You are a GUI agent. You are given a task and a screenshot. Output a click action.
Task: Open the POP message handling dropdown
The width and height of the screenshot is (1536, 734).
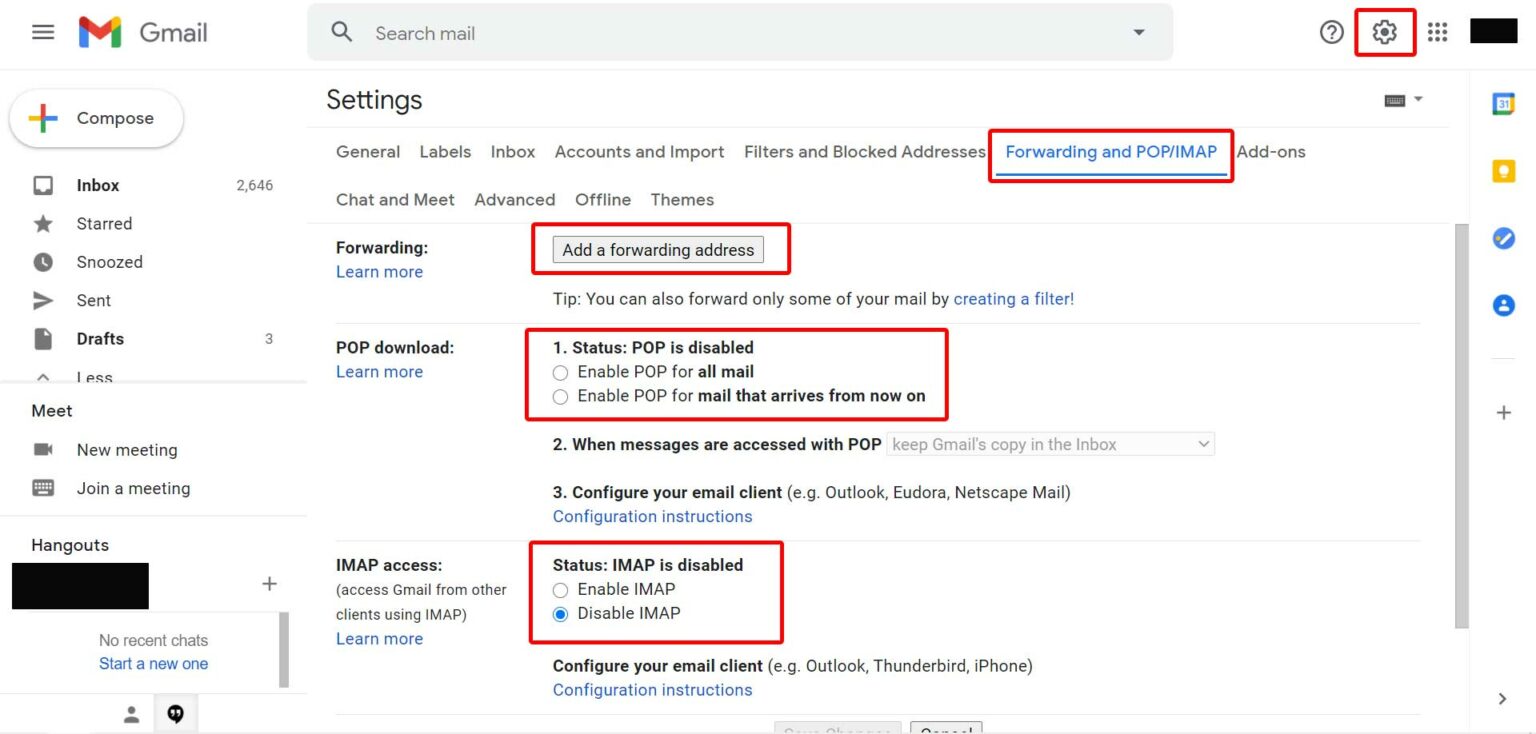coord(1050,444)
